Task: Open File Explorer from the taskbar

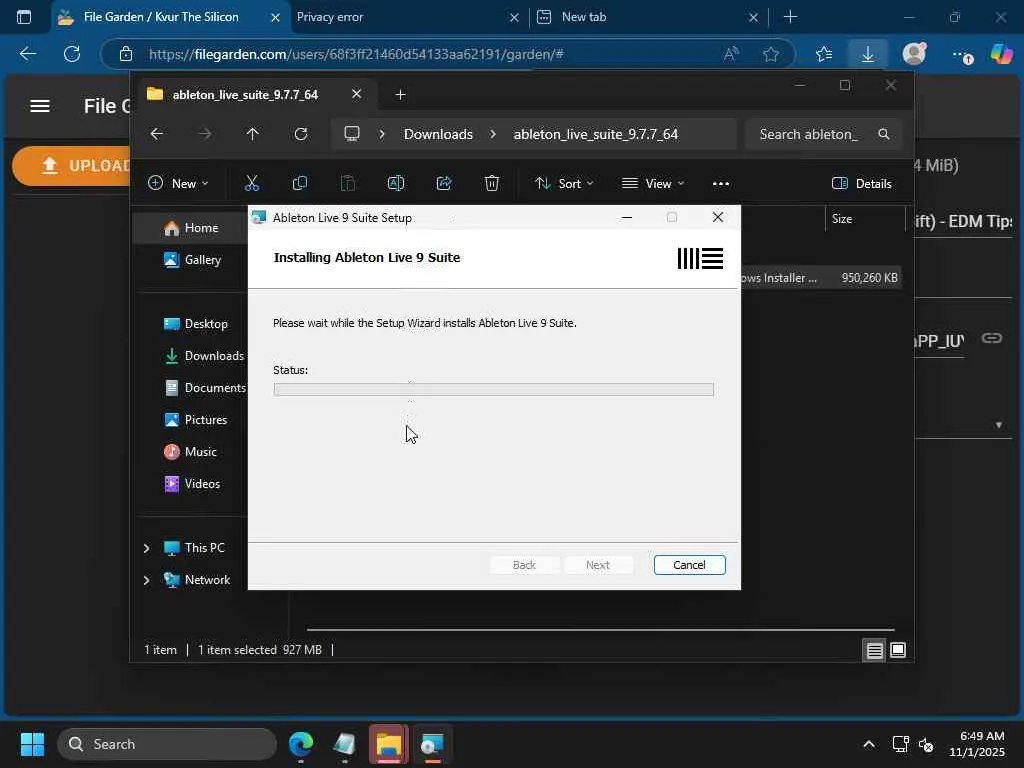Action: 389,744
